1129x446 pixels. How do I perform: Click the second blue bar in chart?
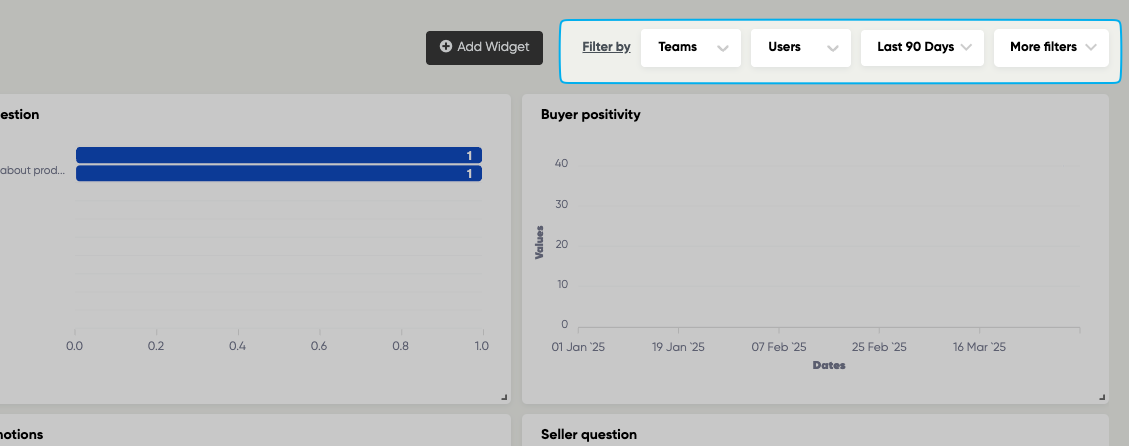point(278,174)
